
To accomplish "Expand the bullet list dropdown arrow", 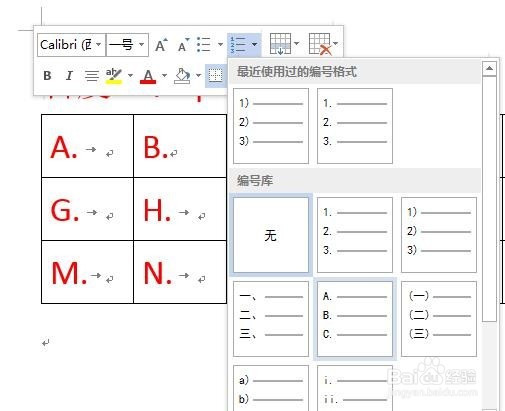I will pyautogui.click(x=220, y=44).
